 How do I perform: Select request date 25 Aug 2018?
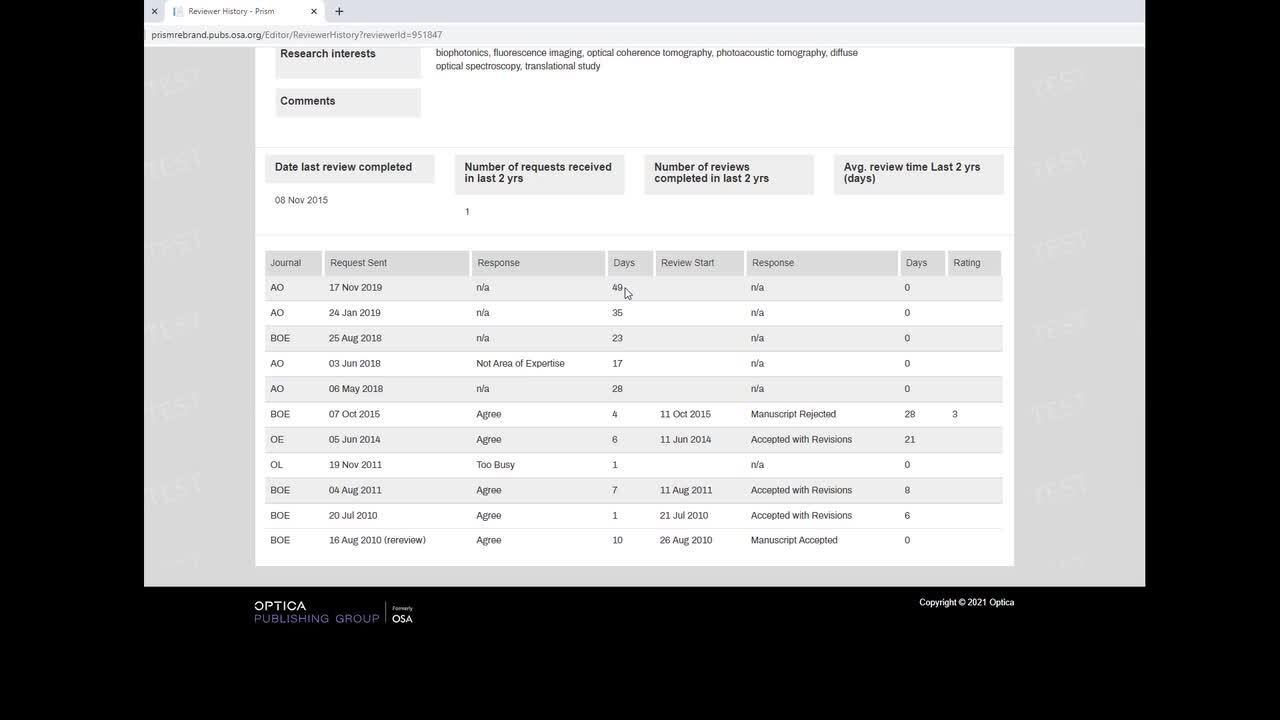[x=355, y=338]
